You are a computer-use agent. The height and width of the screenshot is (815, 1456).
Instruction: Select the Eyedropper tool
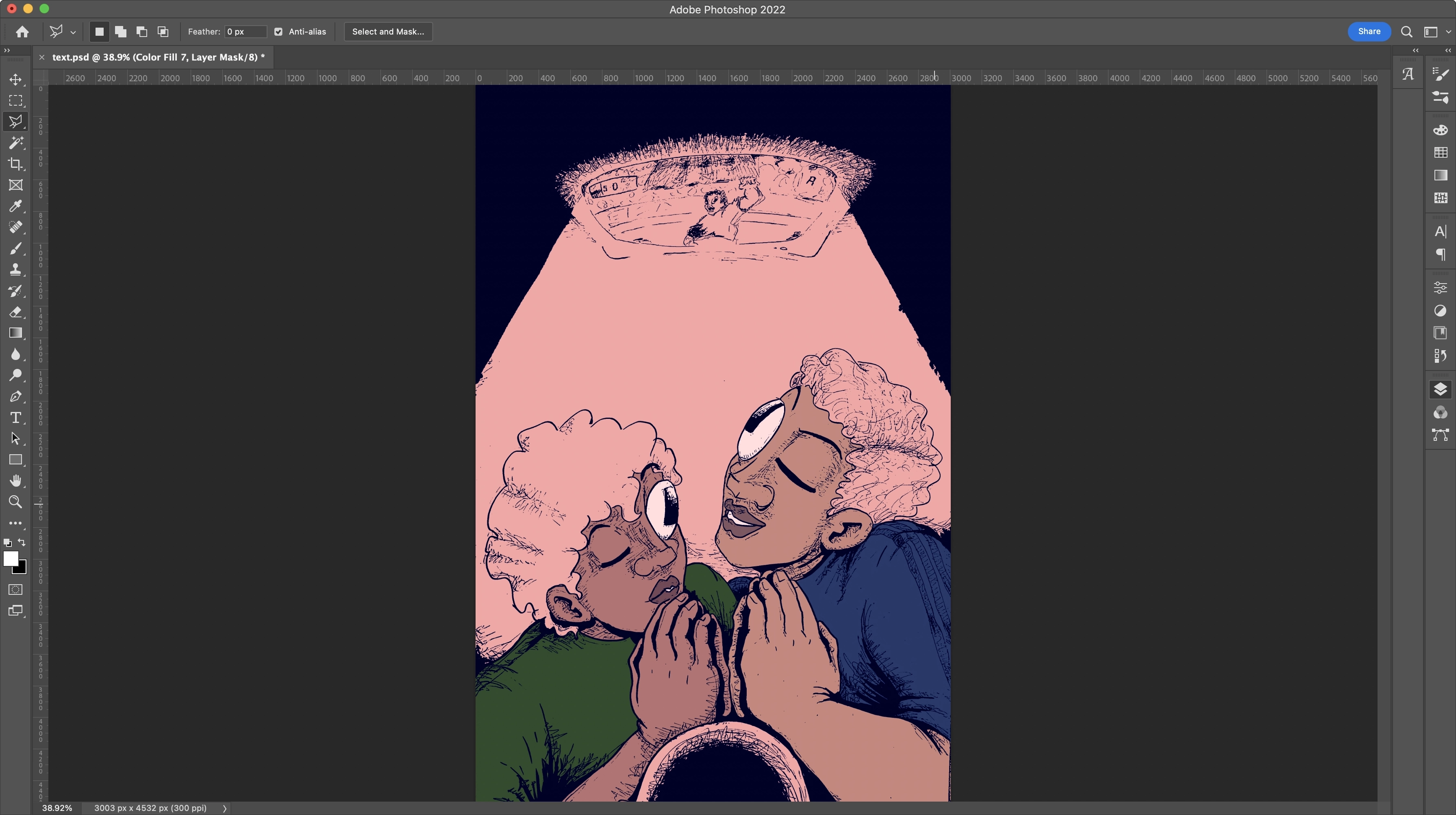16,206
